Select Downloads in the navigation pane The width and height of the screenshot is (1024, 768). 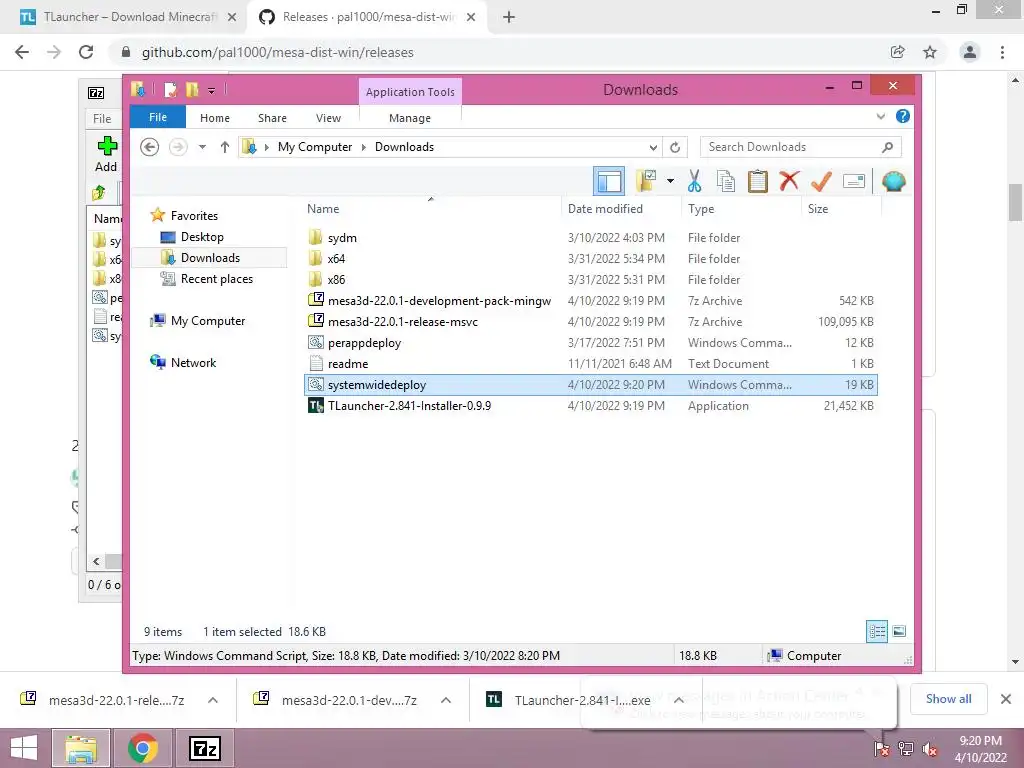tap(210, 257)
